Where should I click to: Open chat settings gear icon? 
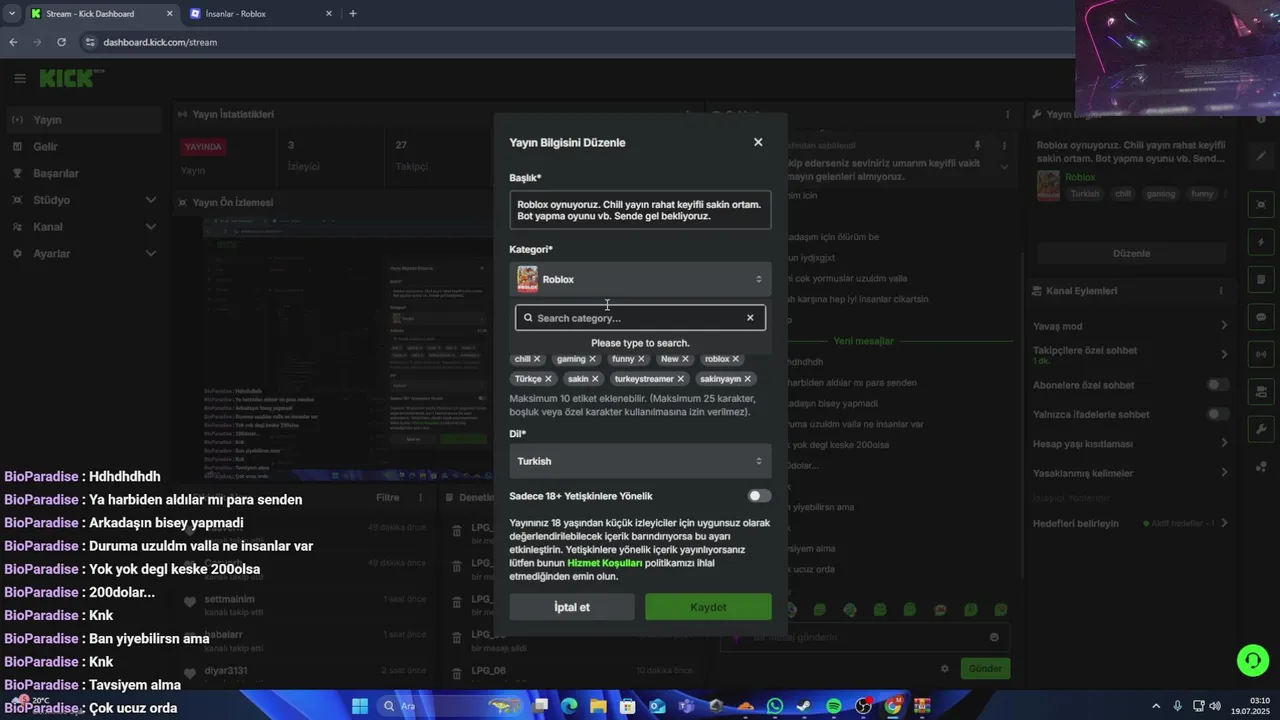point(944,669)
